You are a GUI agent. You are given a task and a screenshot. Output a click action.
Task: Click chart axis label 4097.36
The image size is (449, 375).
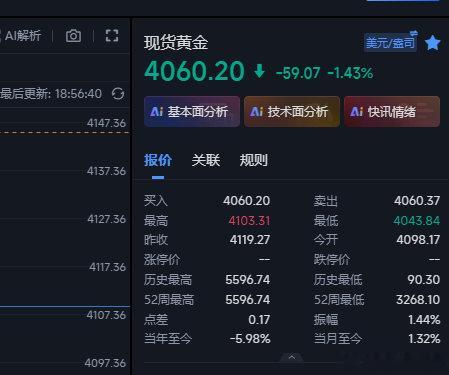[x=105, y=363]
